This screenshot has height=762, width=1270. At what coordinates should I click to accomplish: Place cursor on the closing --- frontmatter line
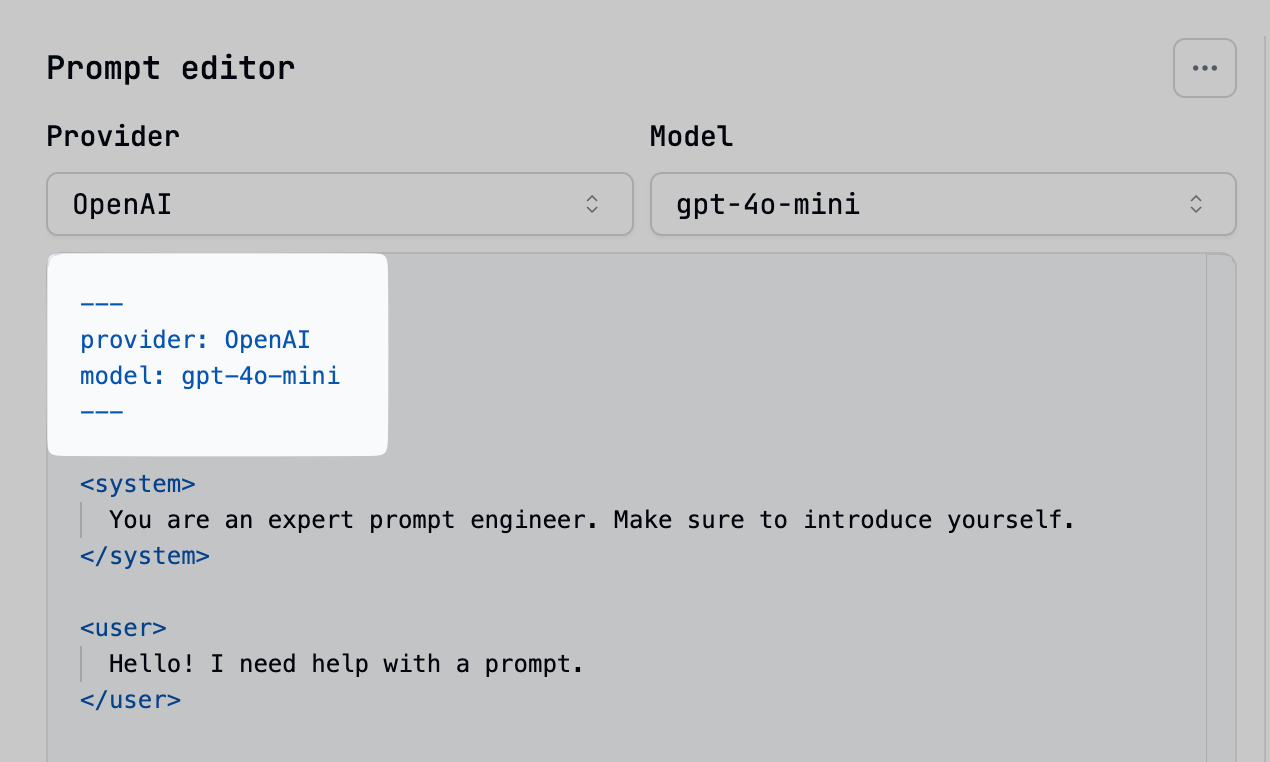102,412
